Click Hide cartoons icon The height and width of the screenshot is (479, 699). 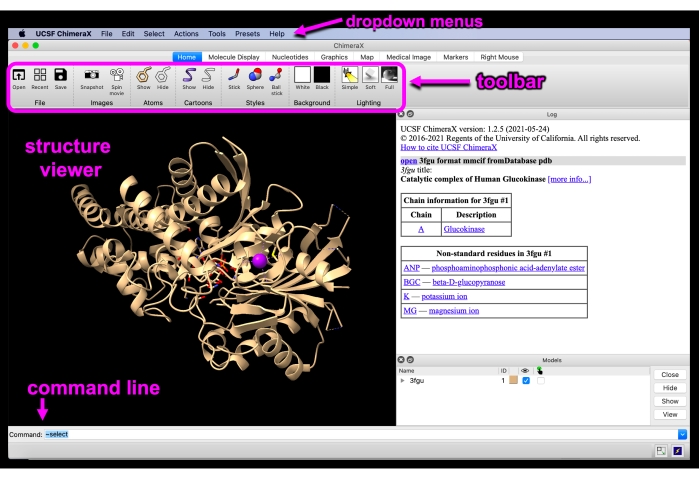pyautogui.click(x=208, y=75)
